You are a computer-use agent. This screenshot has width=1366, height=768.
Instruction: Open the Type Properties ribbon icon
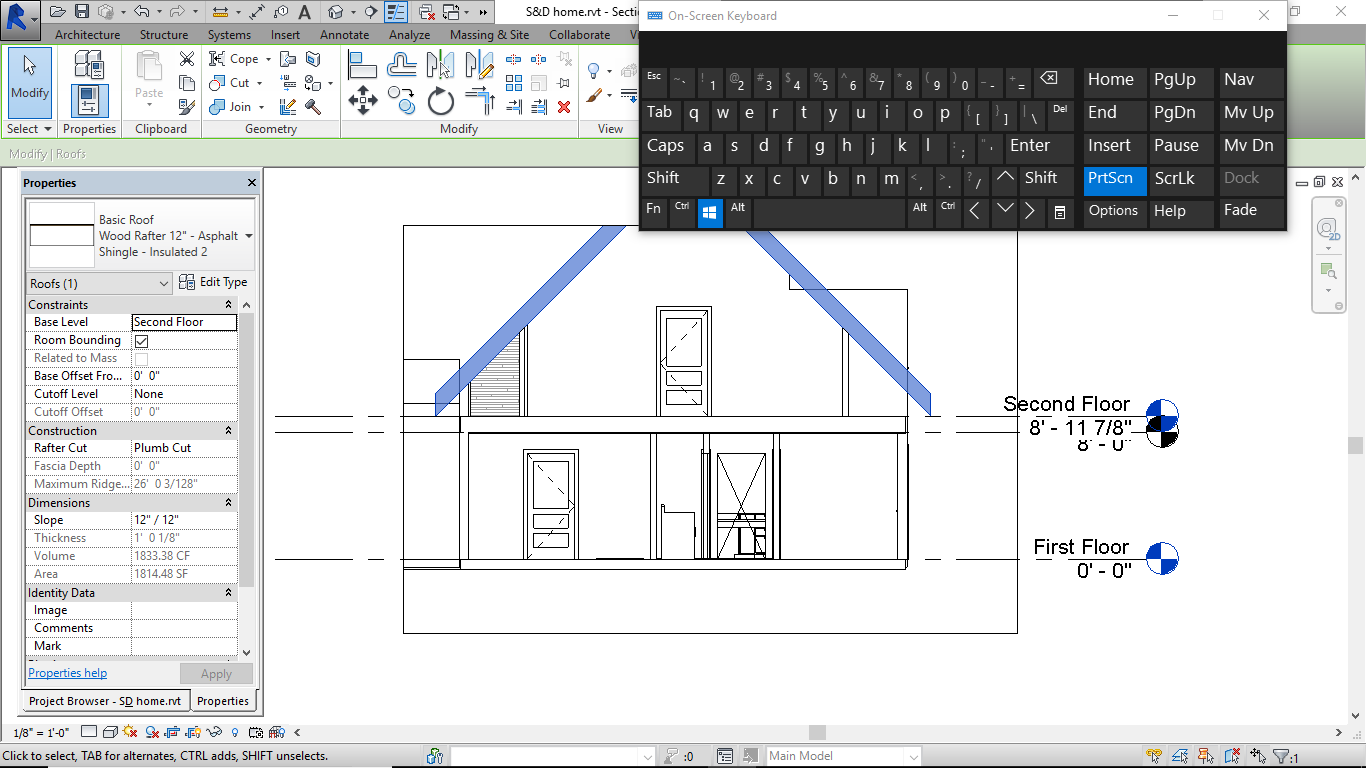[89, 64]
